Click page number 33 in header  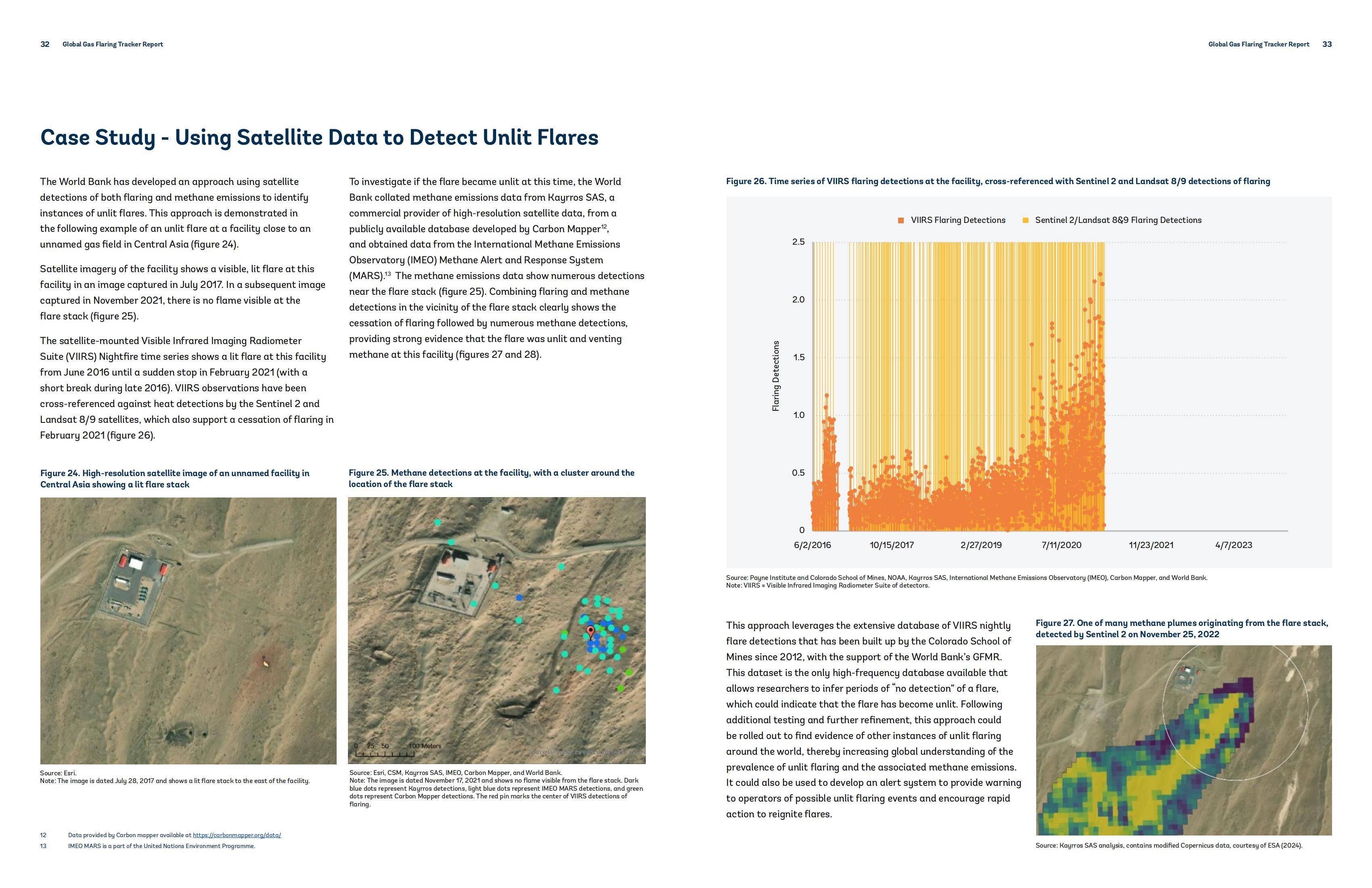click(x=1327, y=44)
